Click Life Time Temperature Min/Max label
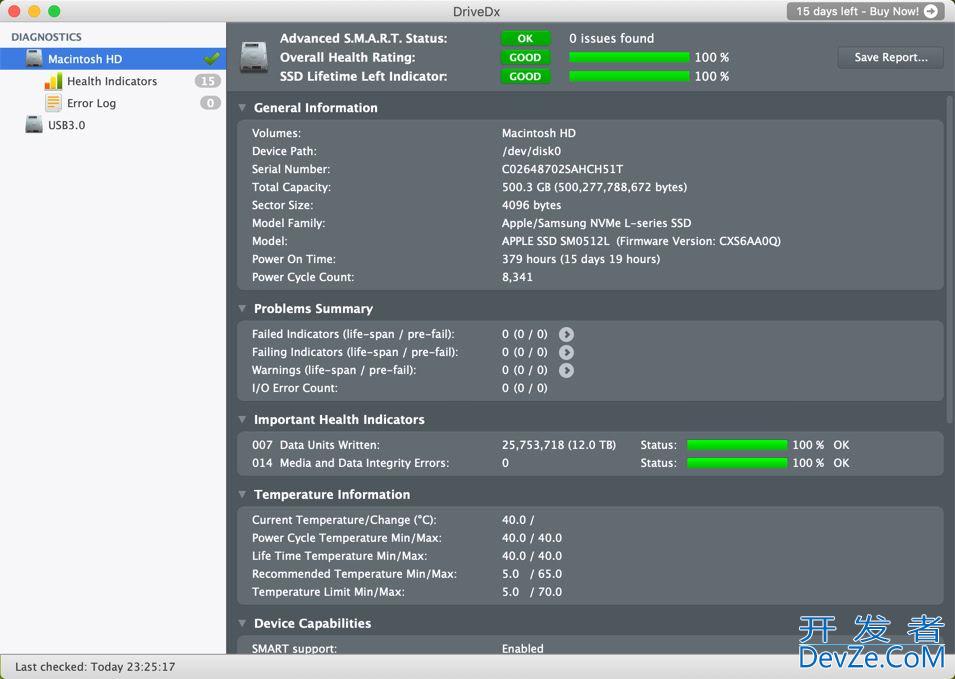 339,556
